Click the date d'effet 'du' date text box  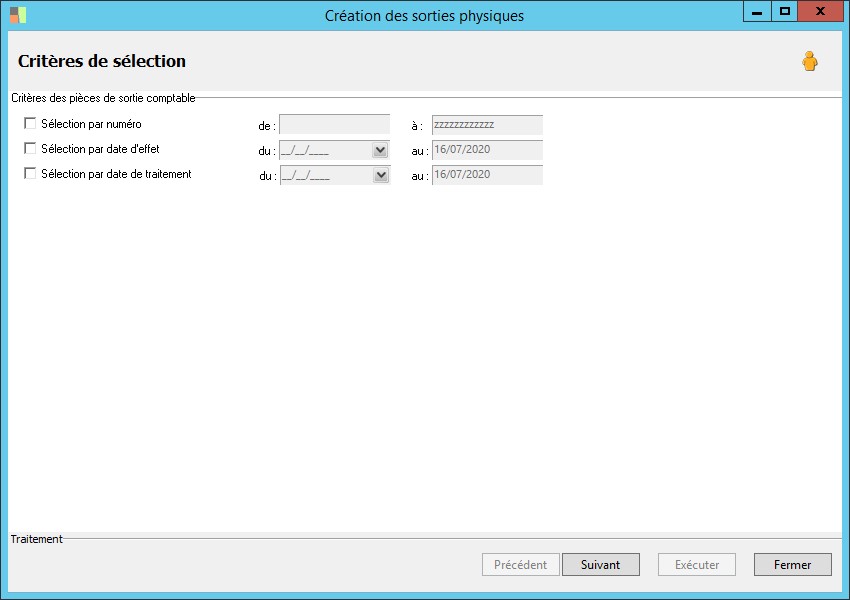325,150
